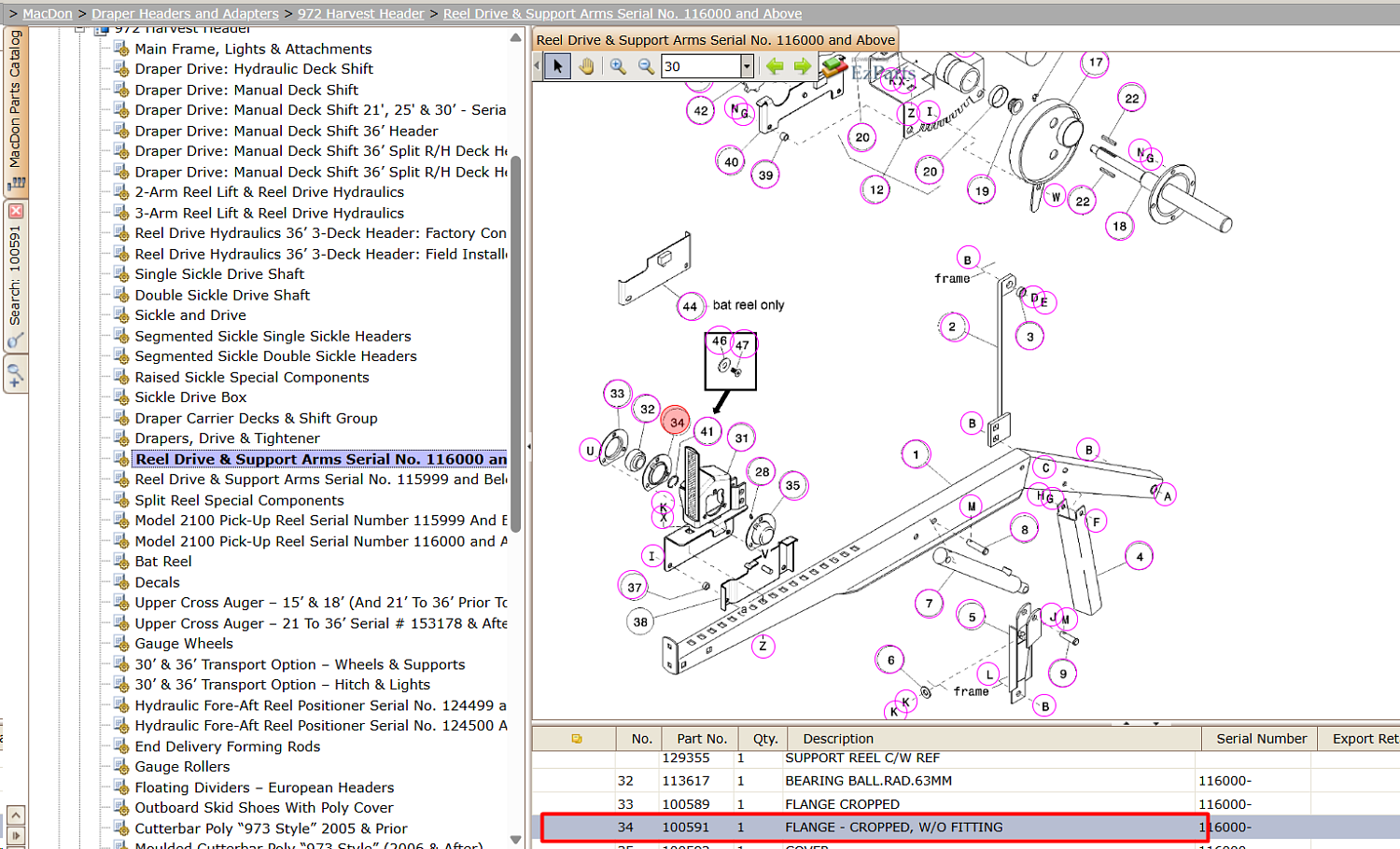Open Draper Drive: Manual Deck Shift 36' Header
Viewport: 1400px width, 849px height.
click(287, 131)
